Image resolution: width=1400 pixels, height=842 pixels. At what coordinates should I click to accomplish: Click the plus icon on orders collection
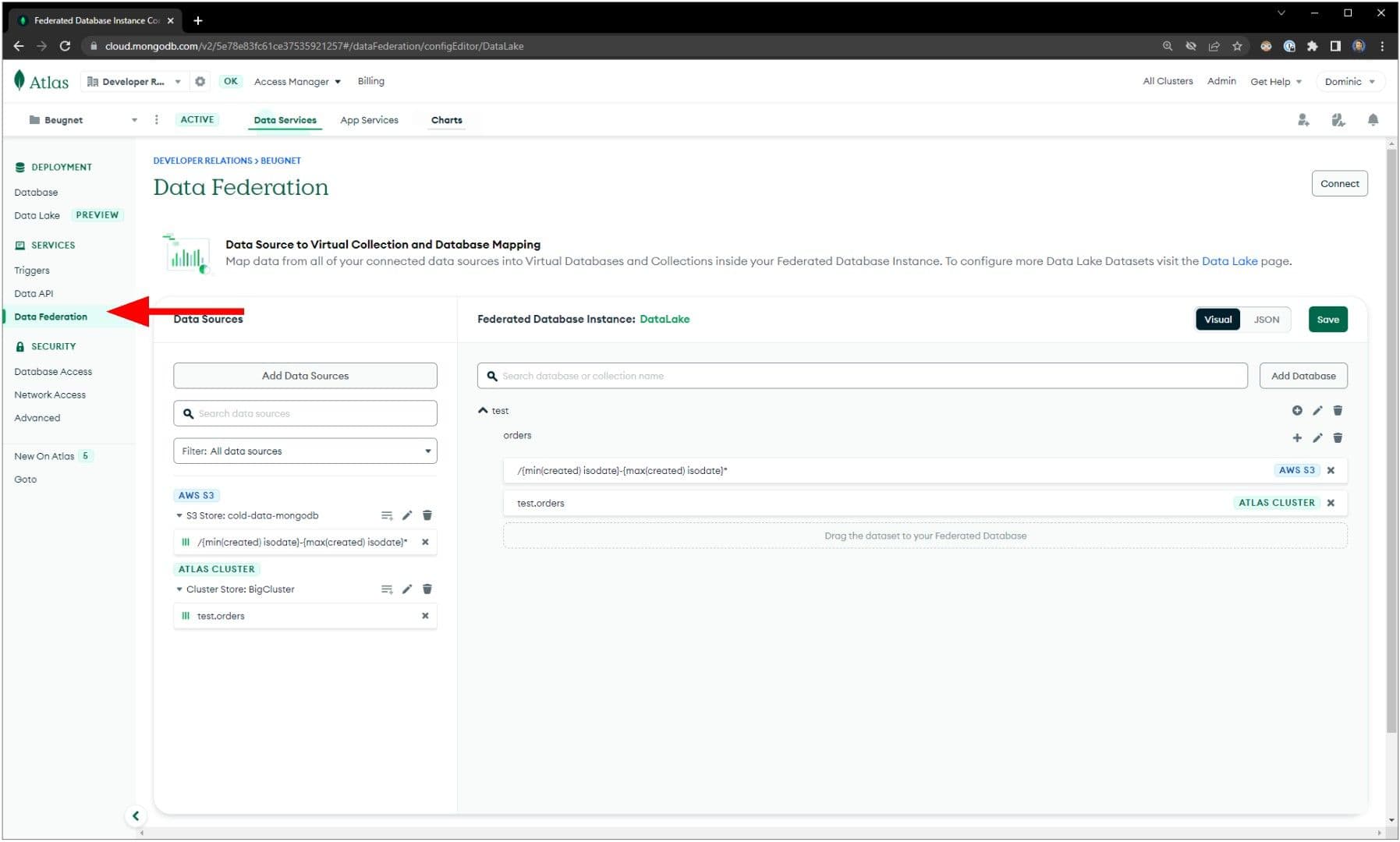coord(1296,438)
